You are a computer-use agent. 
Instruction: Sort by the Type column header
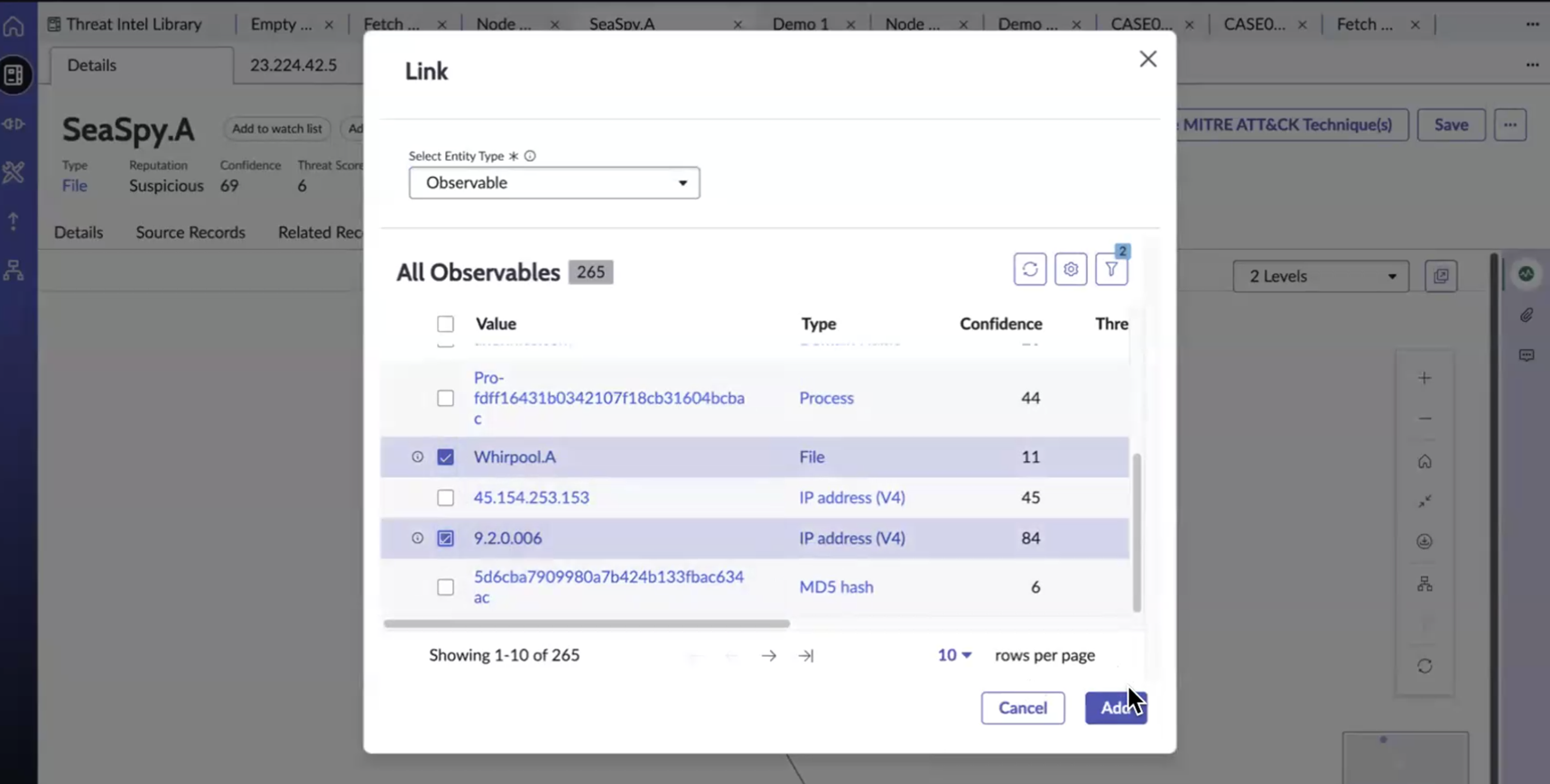[819, 324]
